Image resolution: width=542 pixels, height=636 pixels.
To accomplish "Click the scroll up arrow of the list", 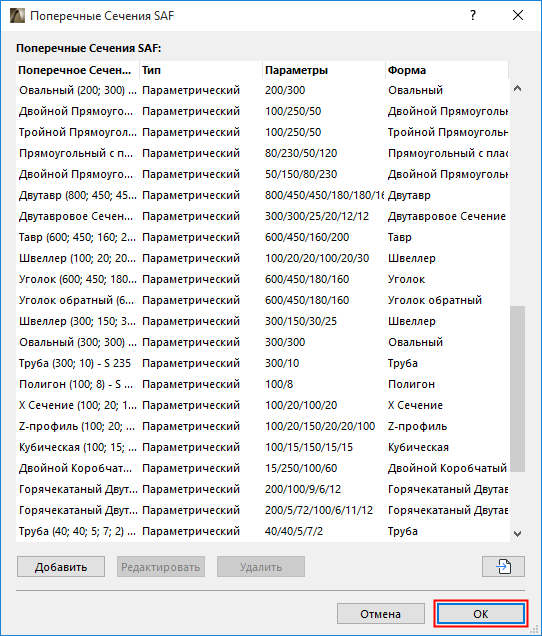I will (517, 88).
